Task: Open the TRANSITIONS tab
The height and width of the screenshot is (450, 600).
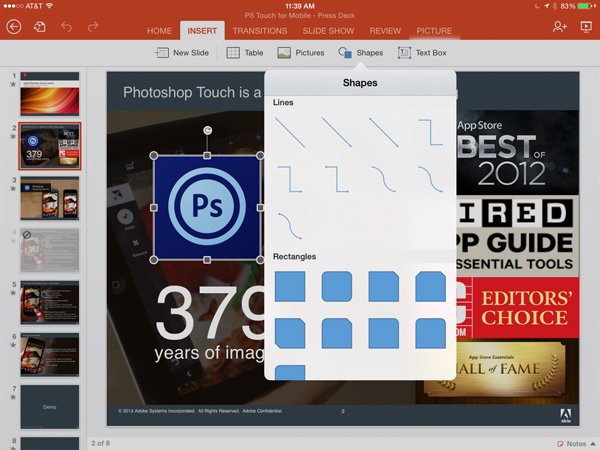Action: coord(260,31)
